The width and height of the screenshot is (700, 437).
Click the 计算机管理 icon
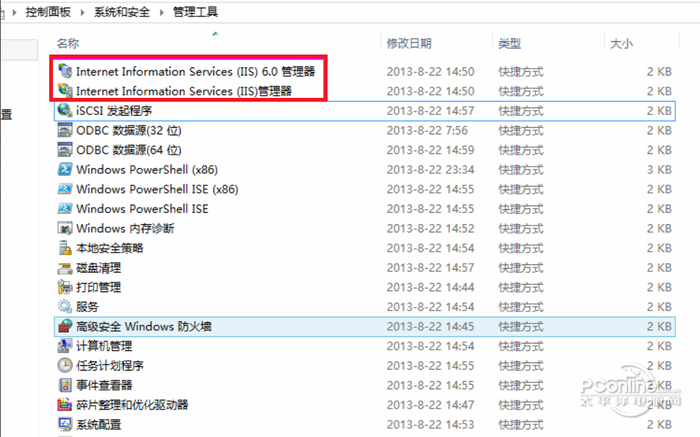65,346
